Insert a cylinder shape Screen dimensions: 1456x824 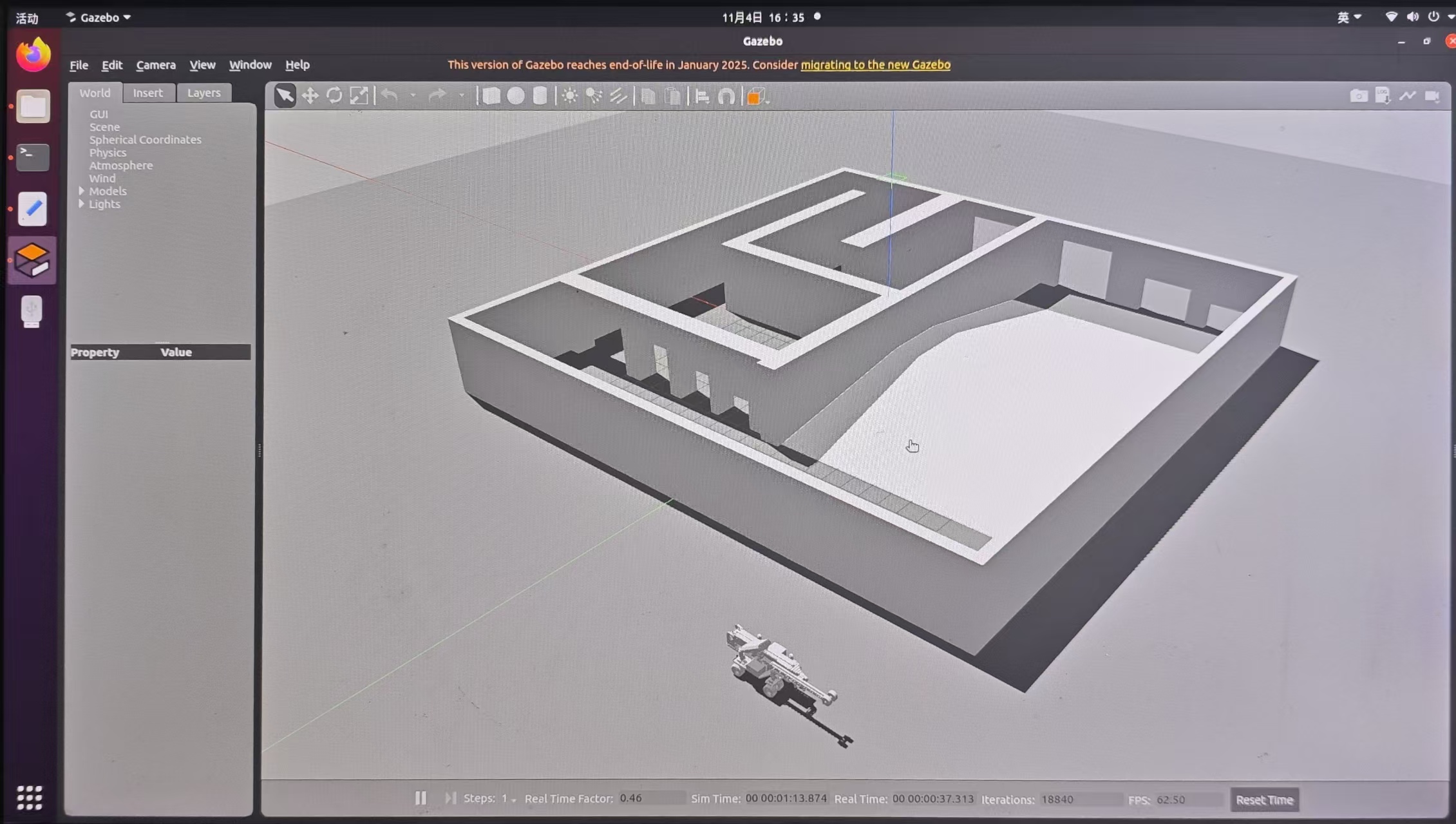[540, 96]
